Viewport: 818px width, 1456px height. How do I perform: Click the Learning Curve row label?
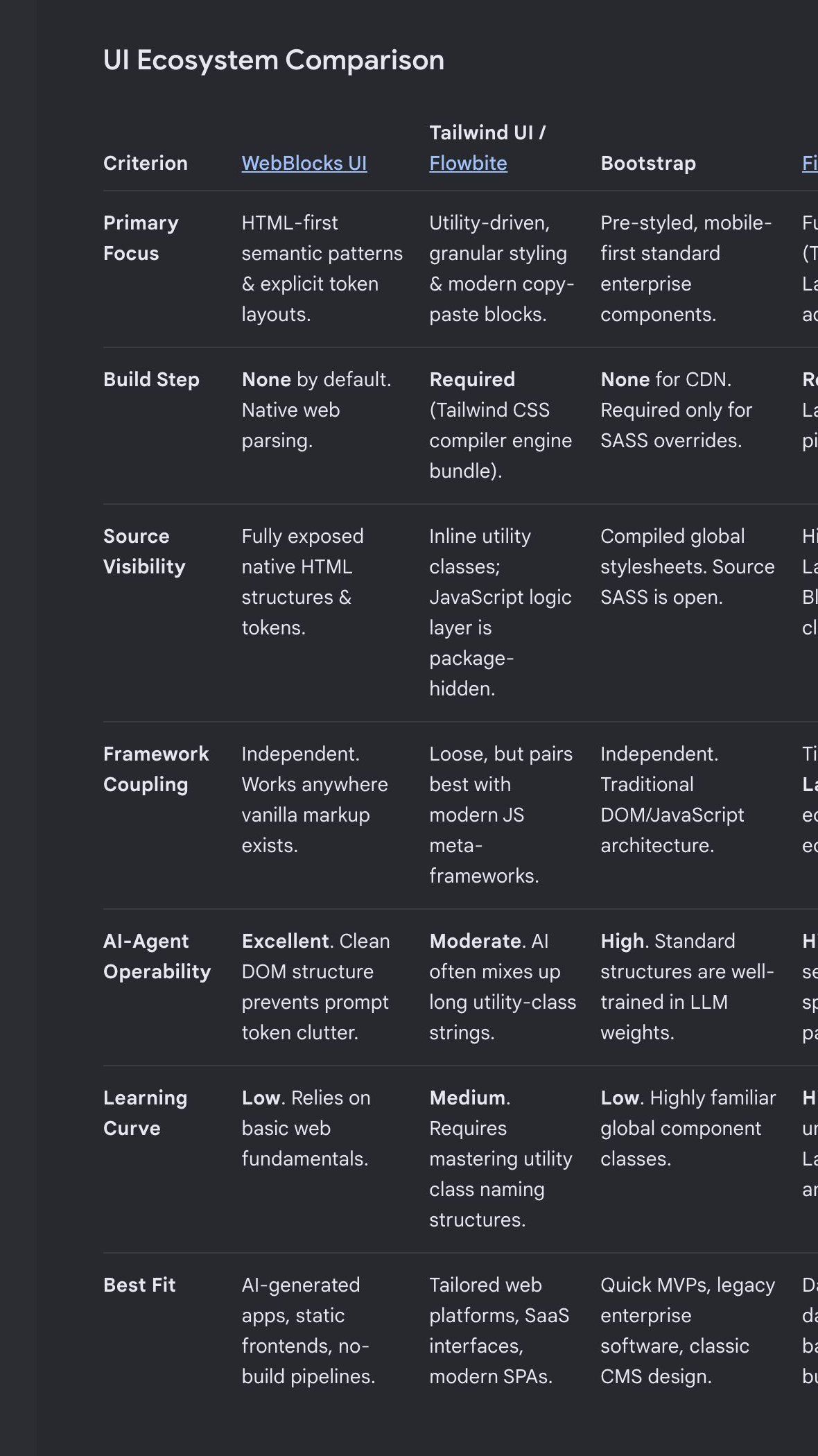pyautogui.click(x=145, y=1113)
